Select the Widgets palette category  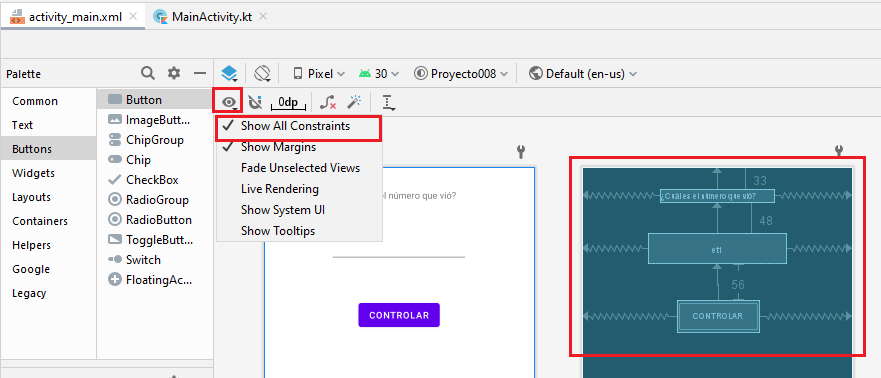34,173
